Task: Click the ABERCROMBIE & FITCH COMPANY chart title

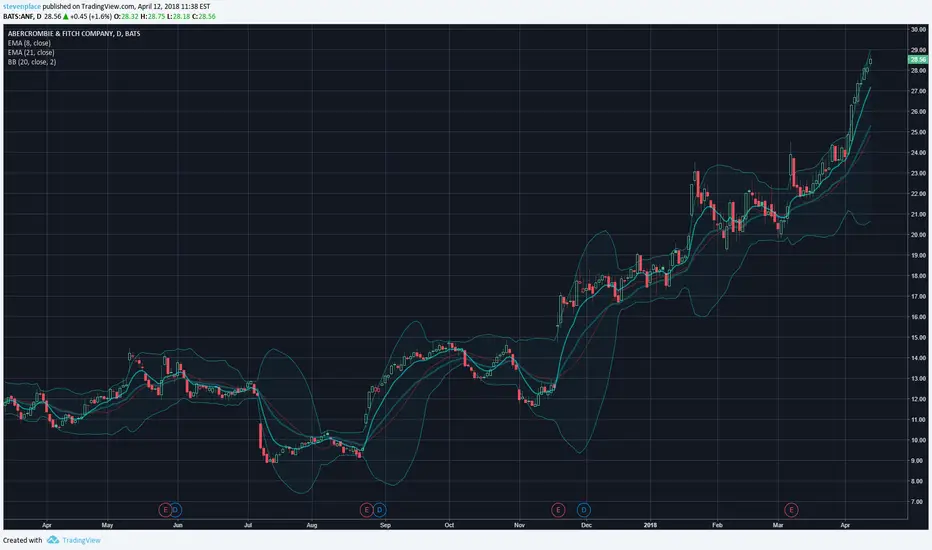Action: pyautogui.click(x=74, y=33)
